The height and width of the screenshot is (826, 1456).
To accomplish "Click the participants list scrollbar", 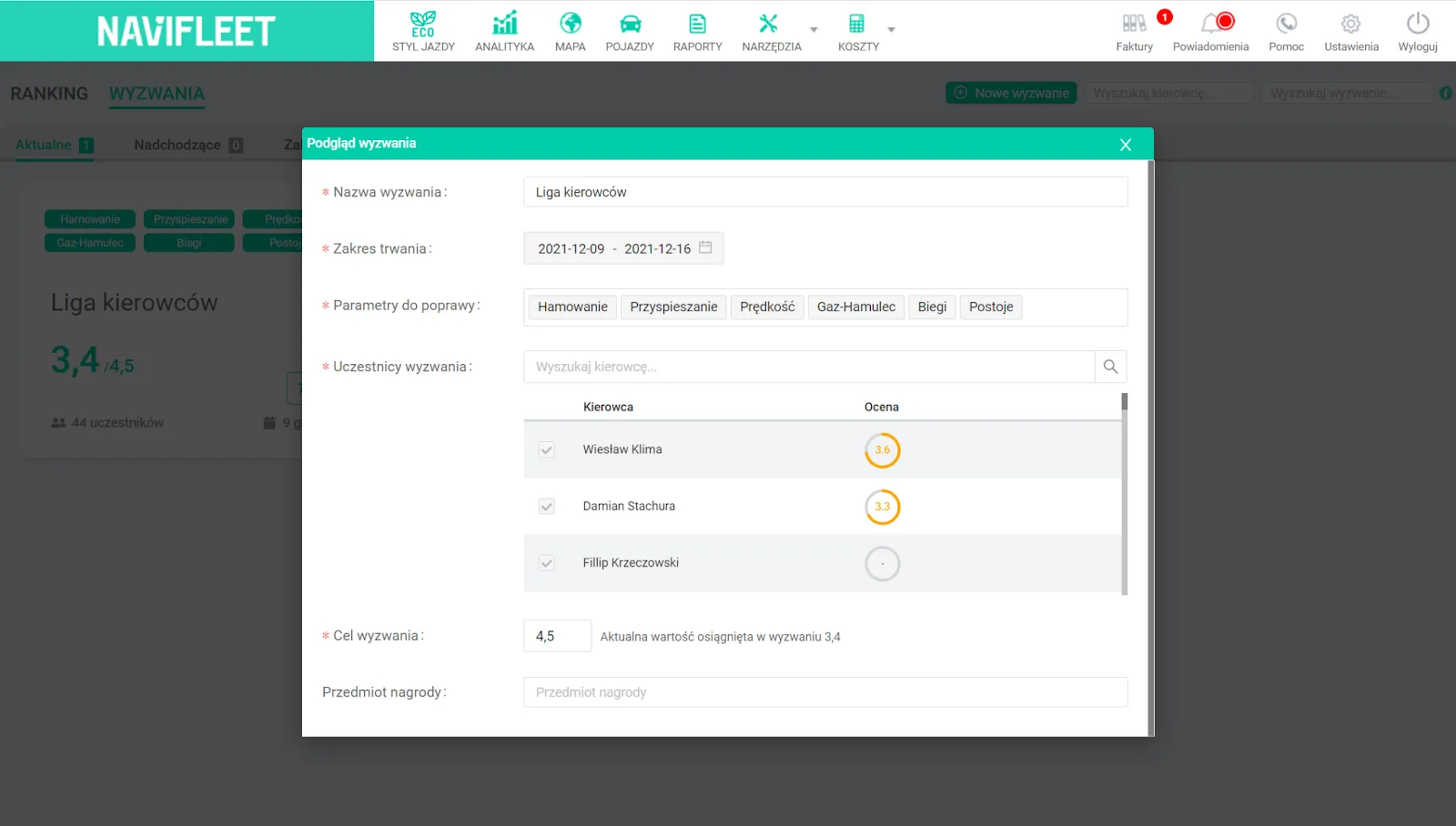I will pyautogui.click(x=1125, y=494).
